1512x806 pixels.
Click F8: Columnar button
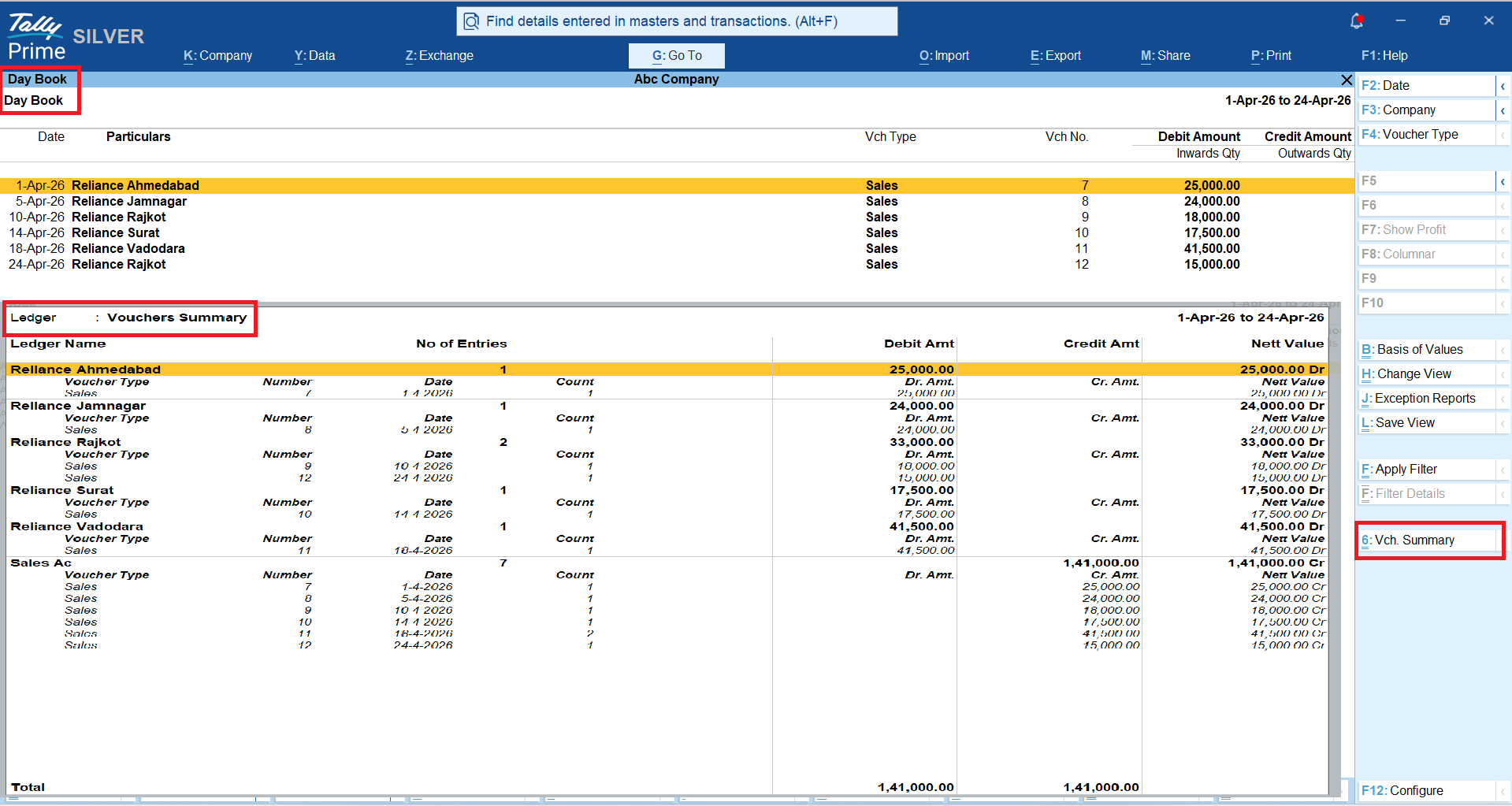1427,254
